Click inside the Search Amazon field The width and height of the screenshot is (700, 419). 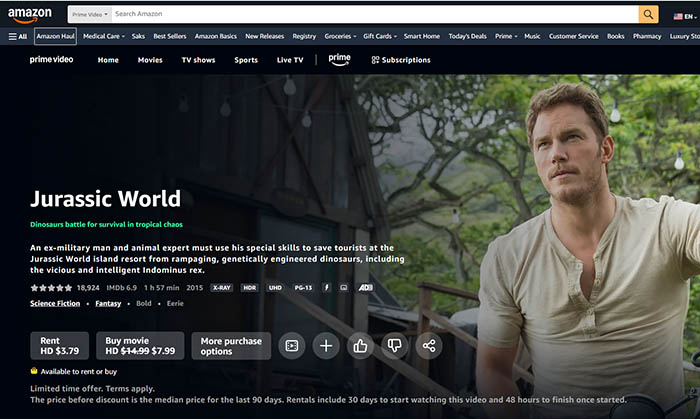[375, 14]
